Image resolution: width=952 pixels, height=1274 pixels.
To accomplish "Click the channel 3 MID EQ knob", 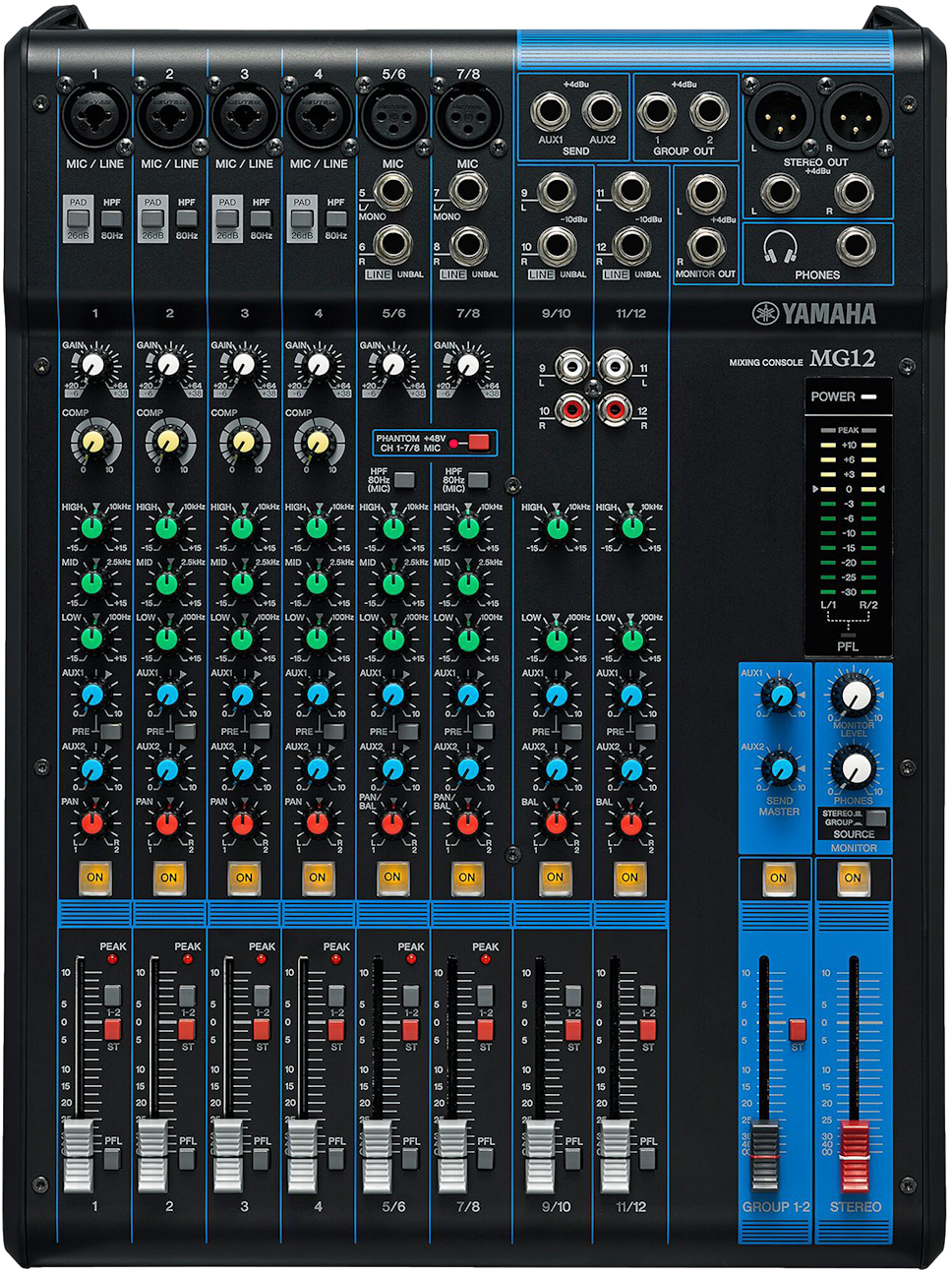I will tap(243, 583).
